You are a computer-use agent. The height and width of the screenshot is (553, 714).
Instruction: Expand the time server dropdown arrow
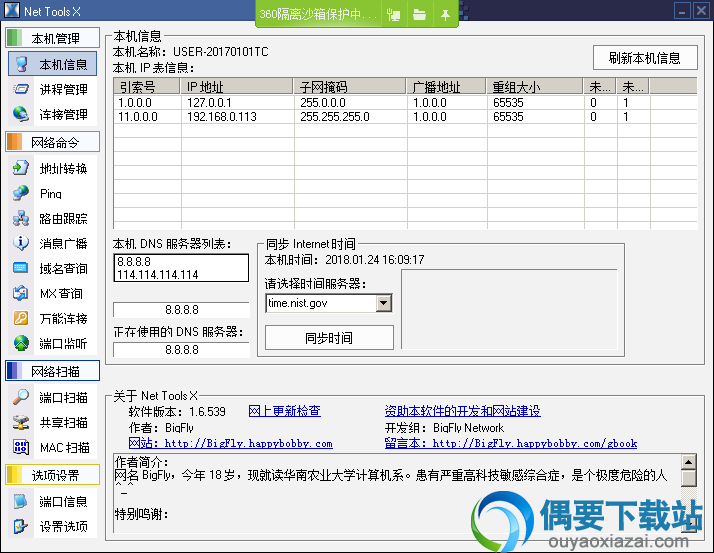pos(384,303)
